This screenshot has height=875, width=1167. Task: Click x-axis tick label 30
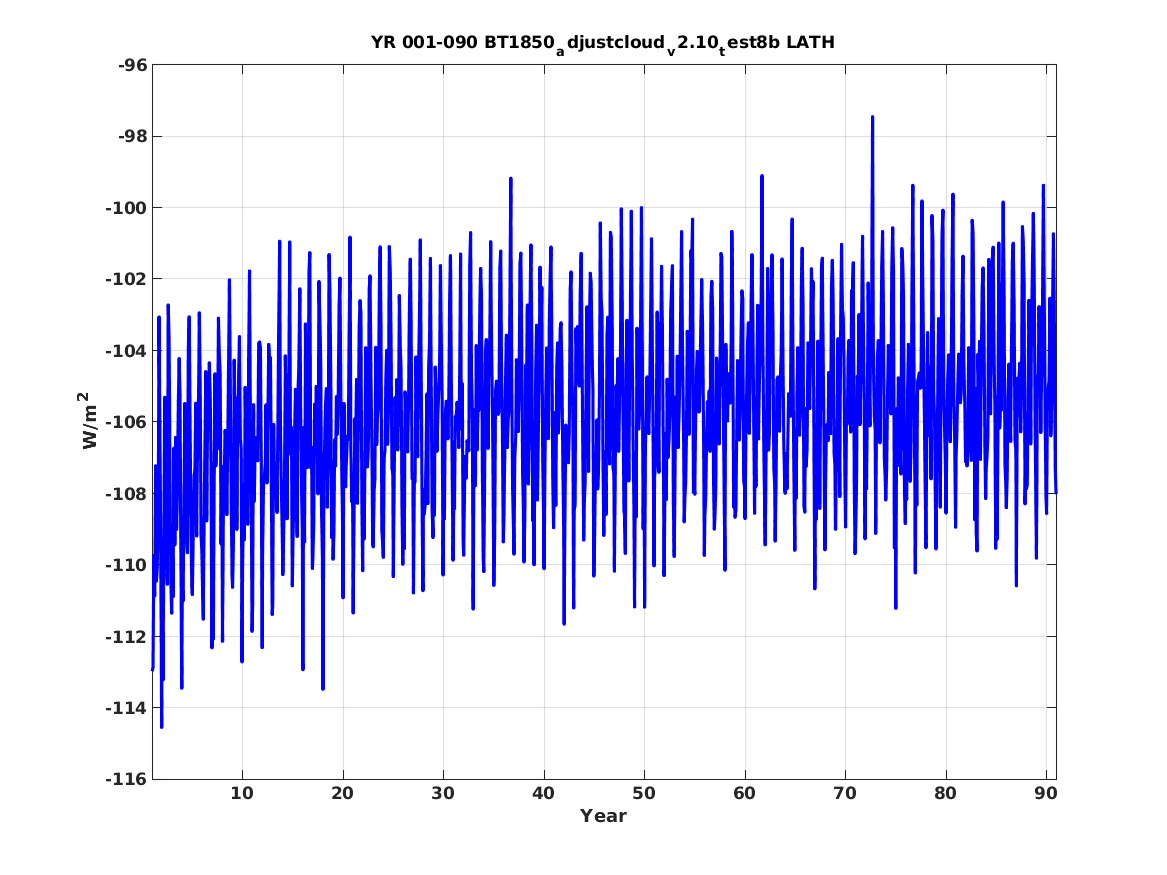point(443,793)
